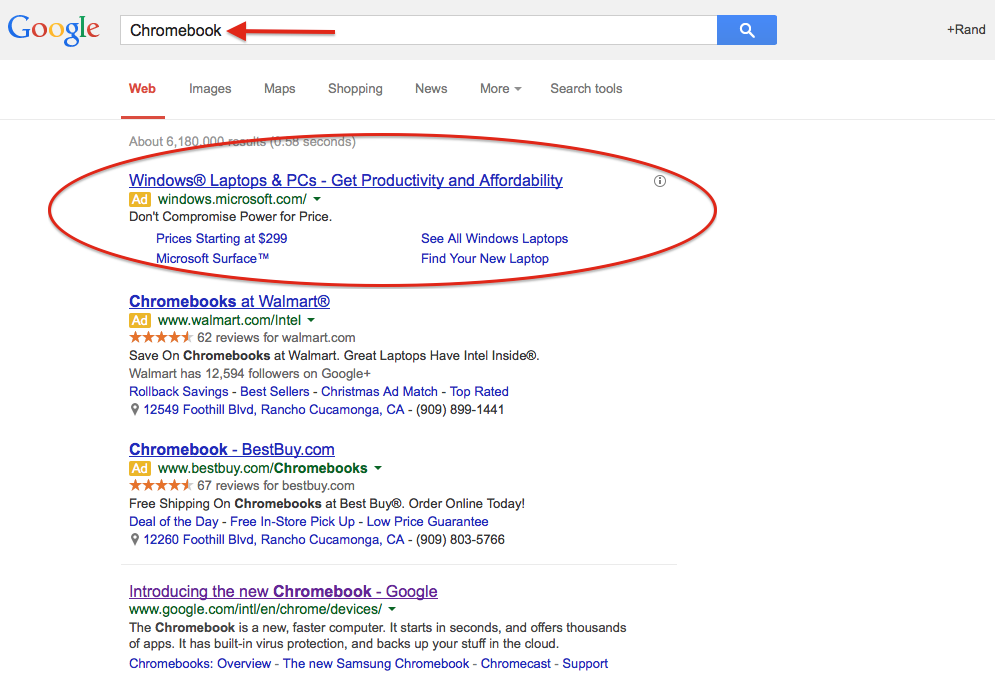995x679 pixels.
Task: Open the Windows Laptops & PCs ad headline
Action: [346, 181]
